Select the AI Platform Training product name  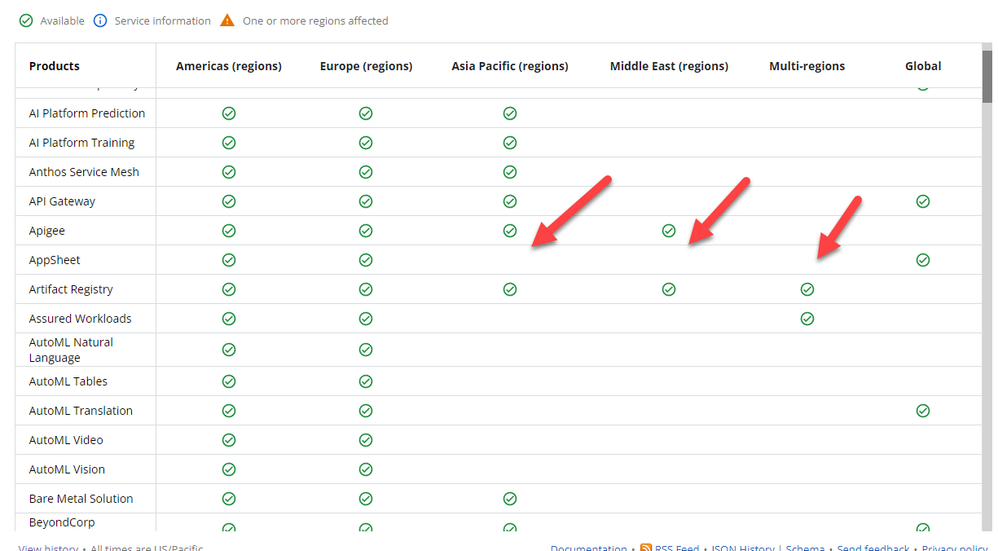point(81,143)
